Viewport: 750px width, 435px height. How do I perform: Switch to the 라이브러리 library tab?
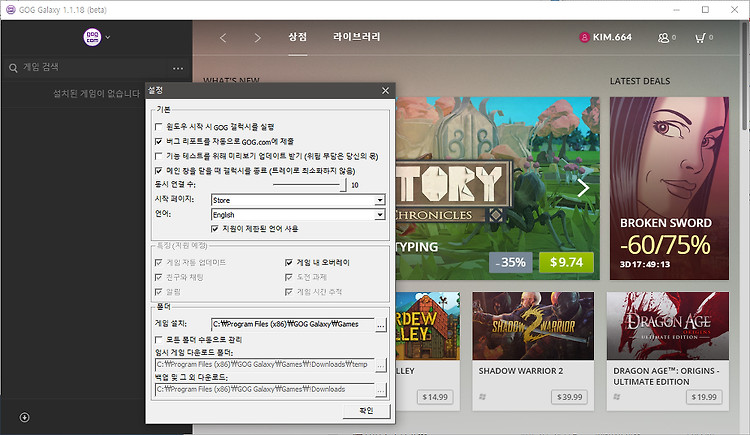tap(357, 37)
